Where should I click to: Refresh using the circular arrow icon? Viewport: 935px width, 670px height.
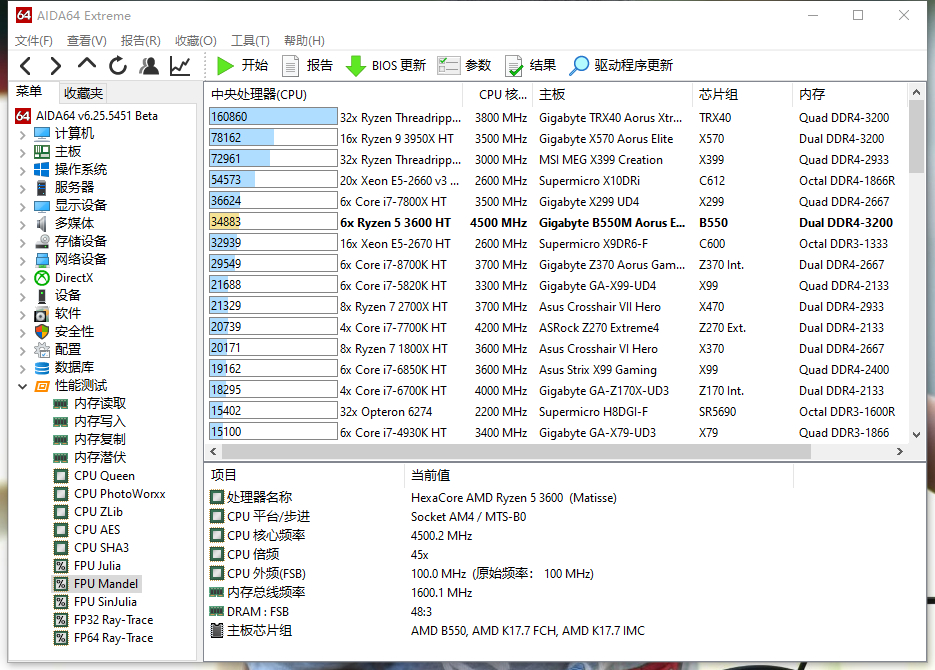point(117,66)
